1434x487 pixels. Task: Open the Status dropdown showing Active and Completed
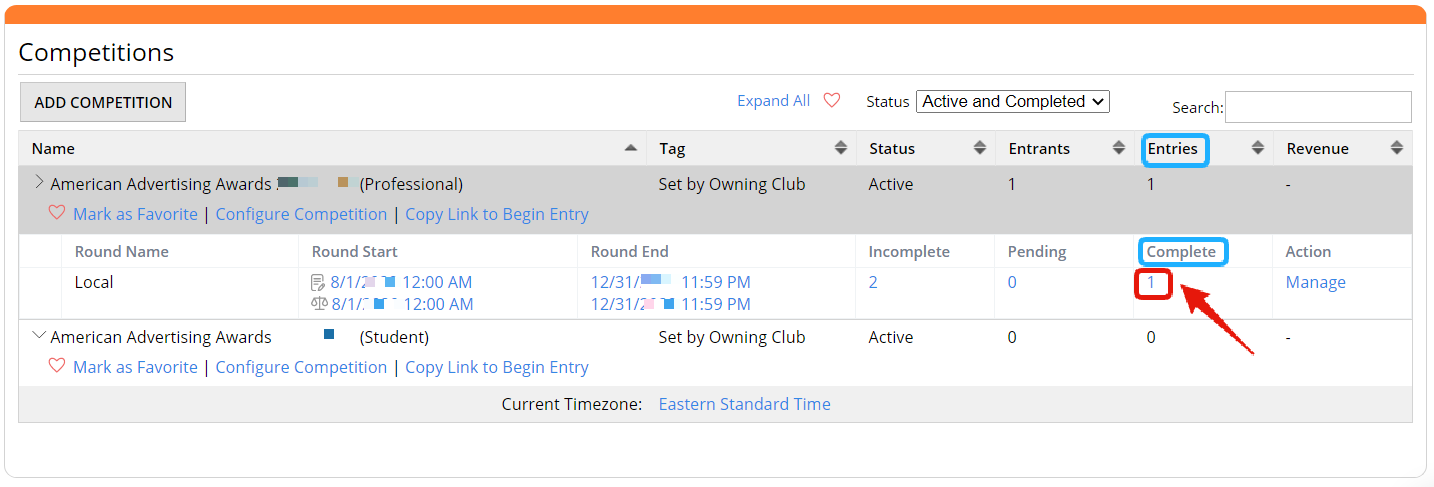click(1013, 101)
